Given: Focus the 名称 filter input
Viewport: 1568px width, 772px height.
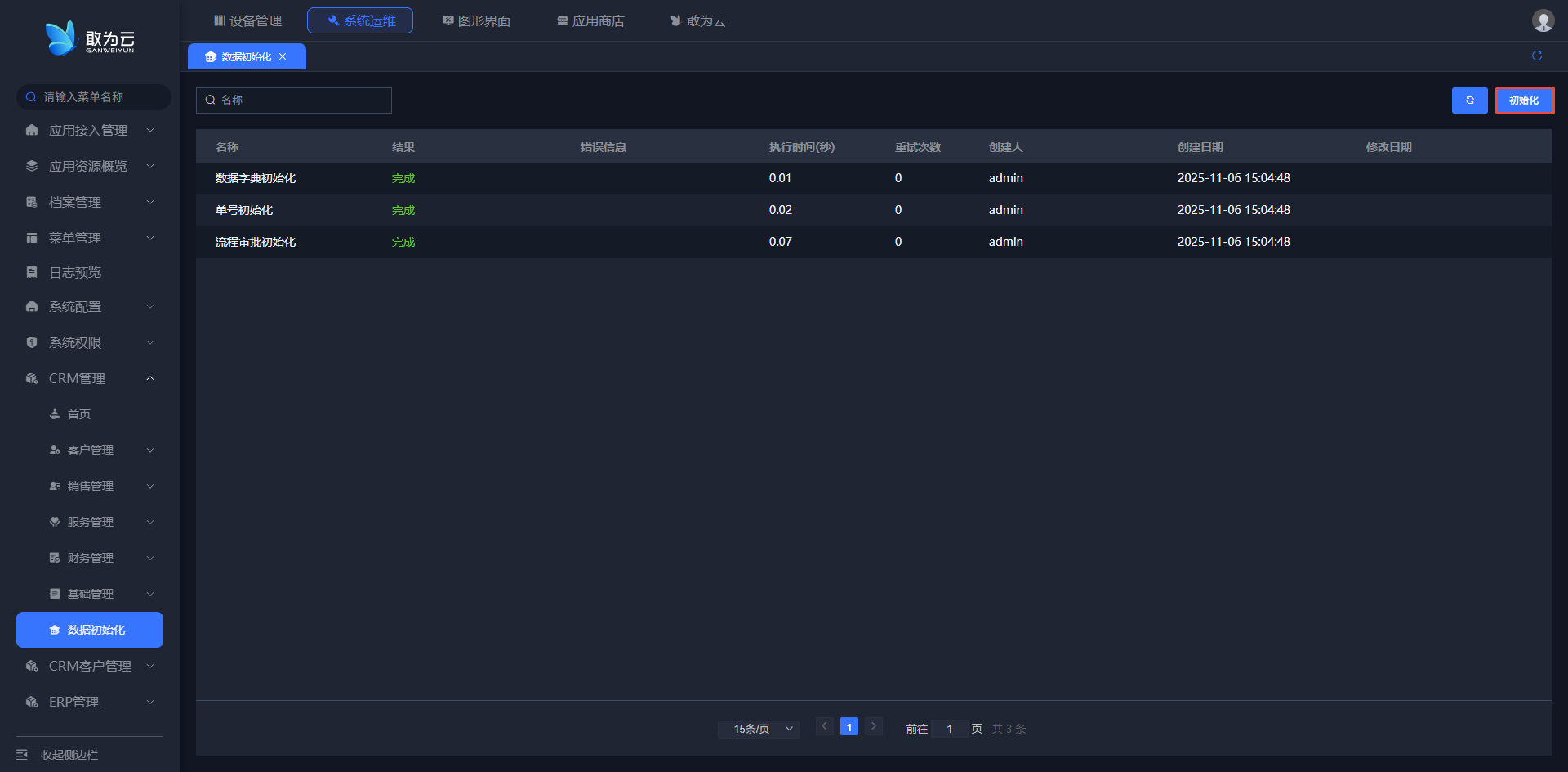Looking at the screenshot, I should [x=294, y=100].
